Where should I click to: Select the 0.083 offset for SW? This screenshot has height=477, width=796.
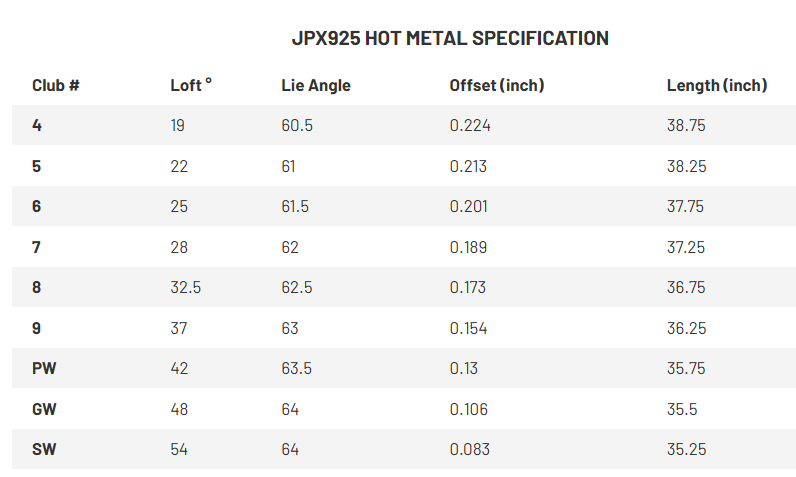point(470,450)
